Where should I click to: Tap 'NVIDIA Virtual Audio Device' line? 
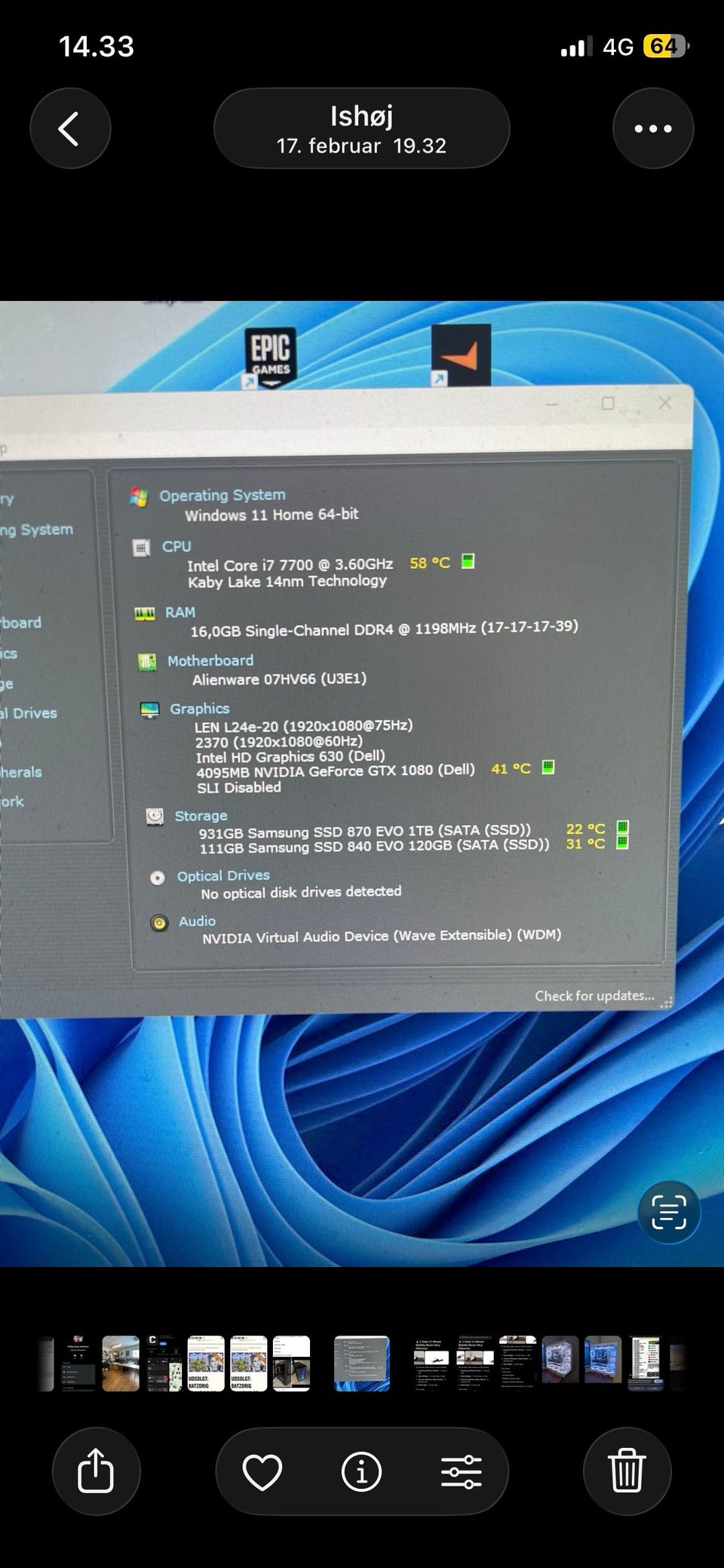382,936
